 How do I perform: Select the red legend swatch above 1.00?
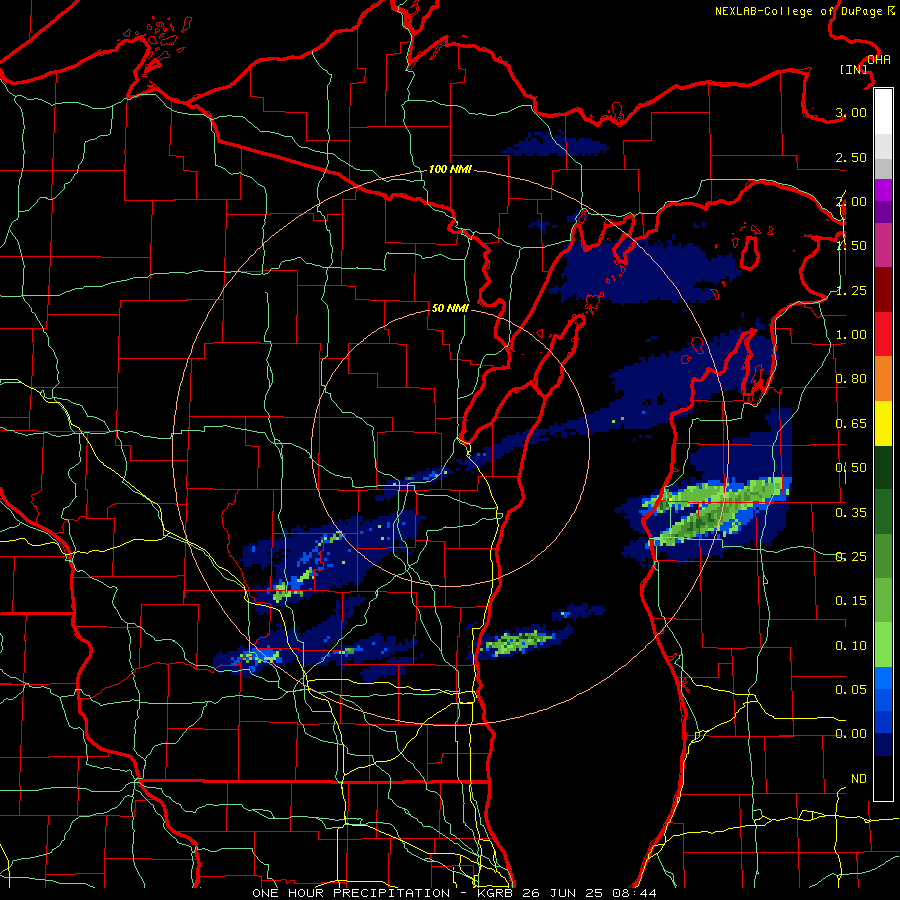click(883, 334)
